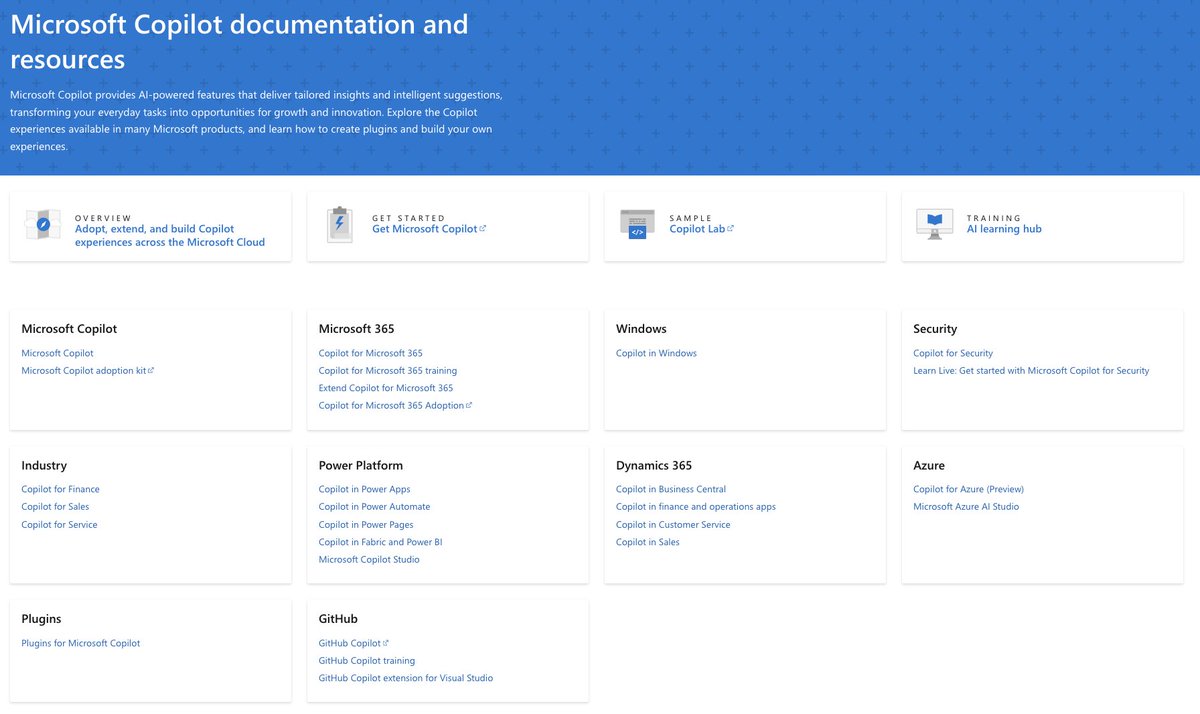Image resolution: width=1200 pixels, height=714 pixels.
Task: Open GitHub Copilot extension for Visual Studio link
Action: click(406, 678)
